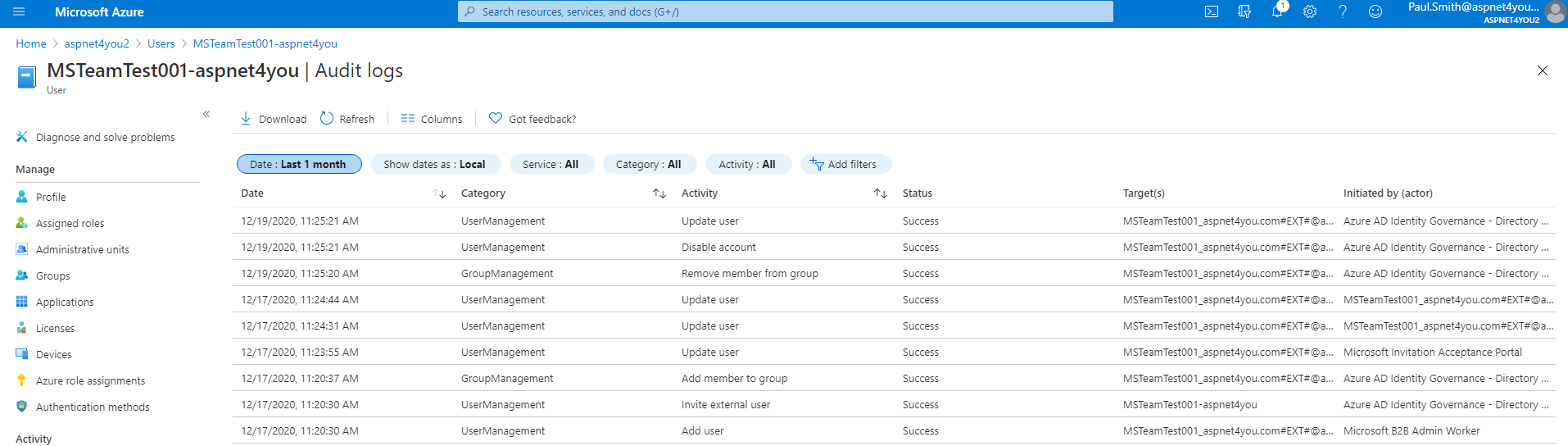Go to Profile in Manage menu
The image size is (1568, 446).
pyautogui.click(x=51, y=197)
